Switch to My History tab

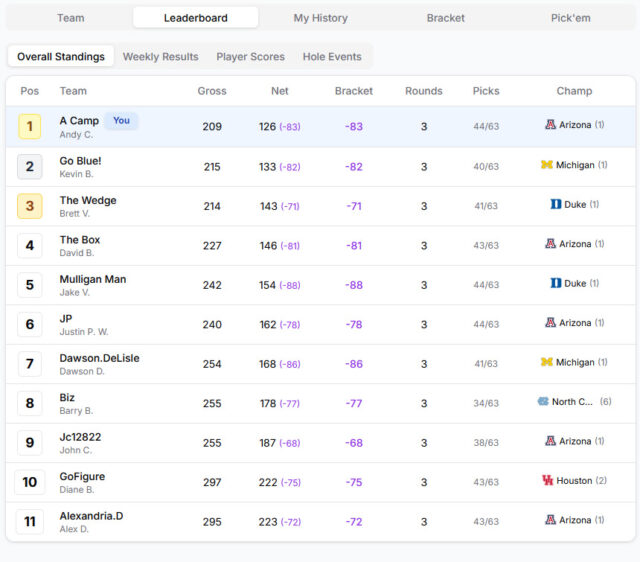(x=320, y=18)
